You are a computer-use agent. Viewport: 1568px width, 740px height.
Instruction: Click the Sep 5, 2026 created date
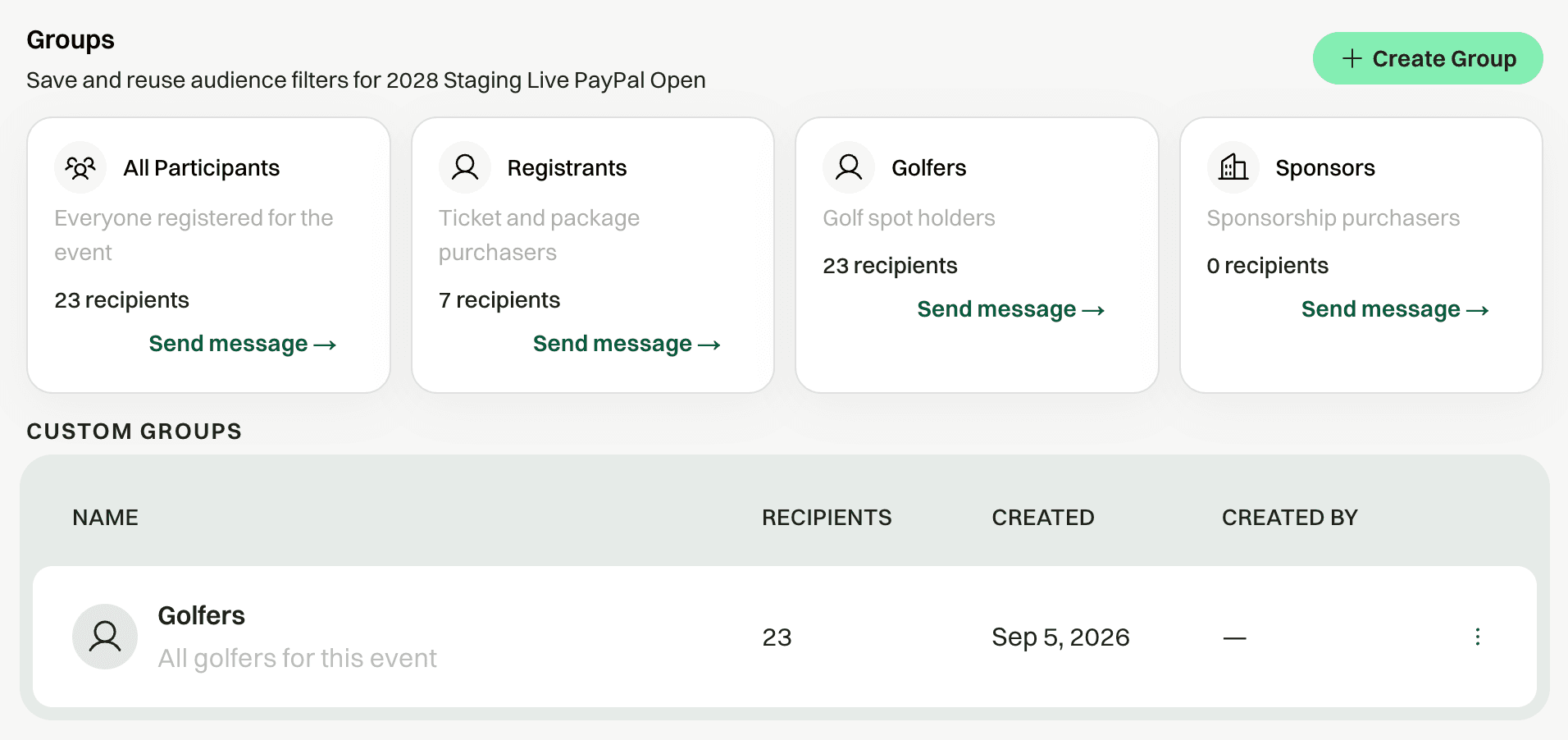[x=1060, y=637]
